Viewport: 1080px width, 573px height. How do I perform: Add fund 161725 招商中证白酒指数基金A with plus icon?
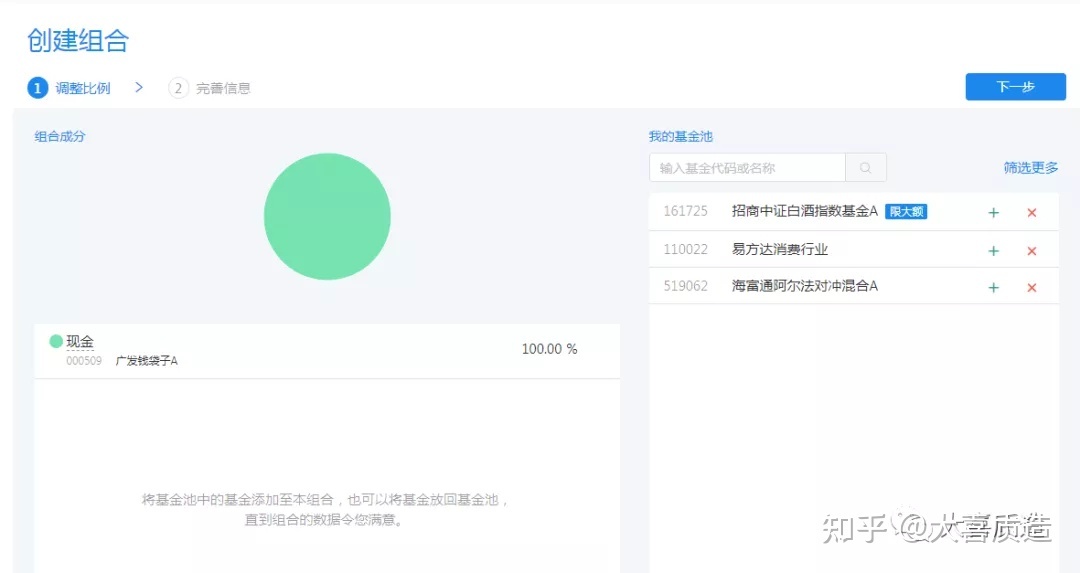(x=993, y=212)
